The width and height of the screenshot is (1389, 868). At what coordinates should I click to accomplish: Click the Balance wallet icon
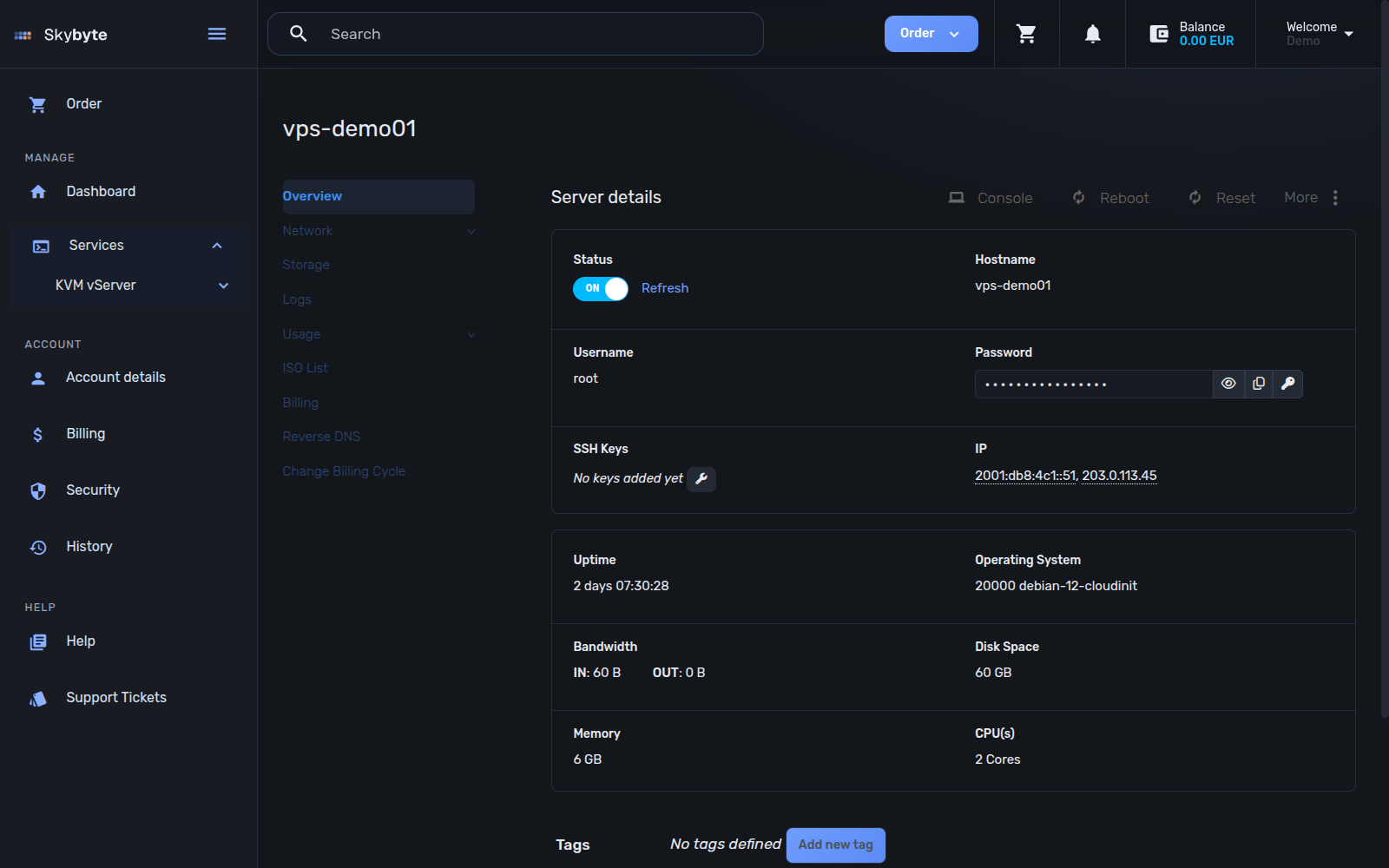pos(1159,34)
